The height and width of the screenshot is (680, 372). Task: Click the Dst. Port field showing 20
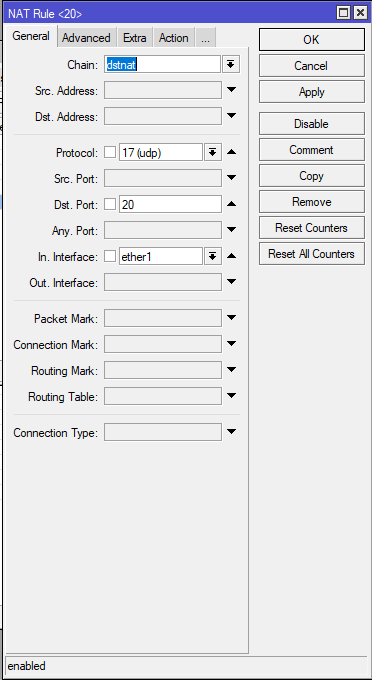(x=170, y=204)
